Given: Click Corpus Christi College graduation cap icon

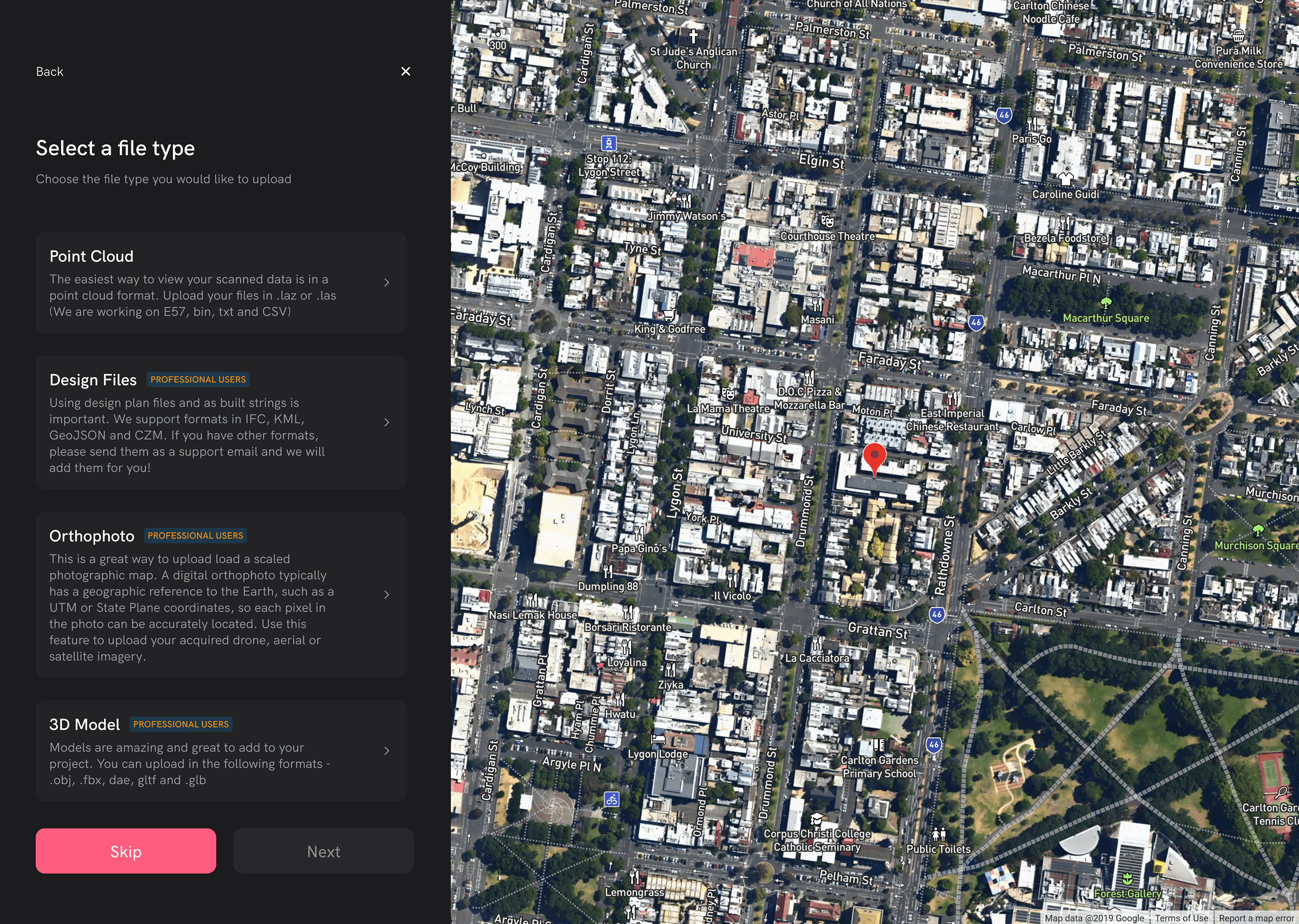Looking at the screenshot, I should point(816,819).
